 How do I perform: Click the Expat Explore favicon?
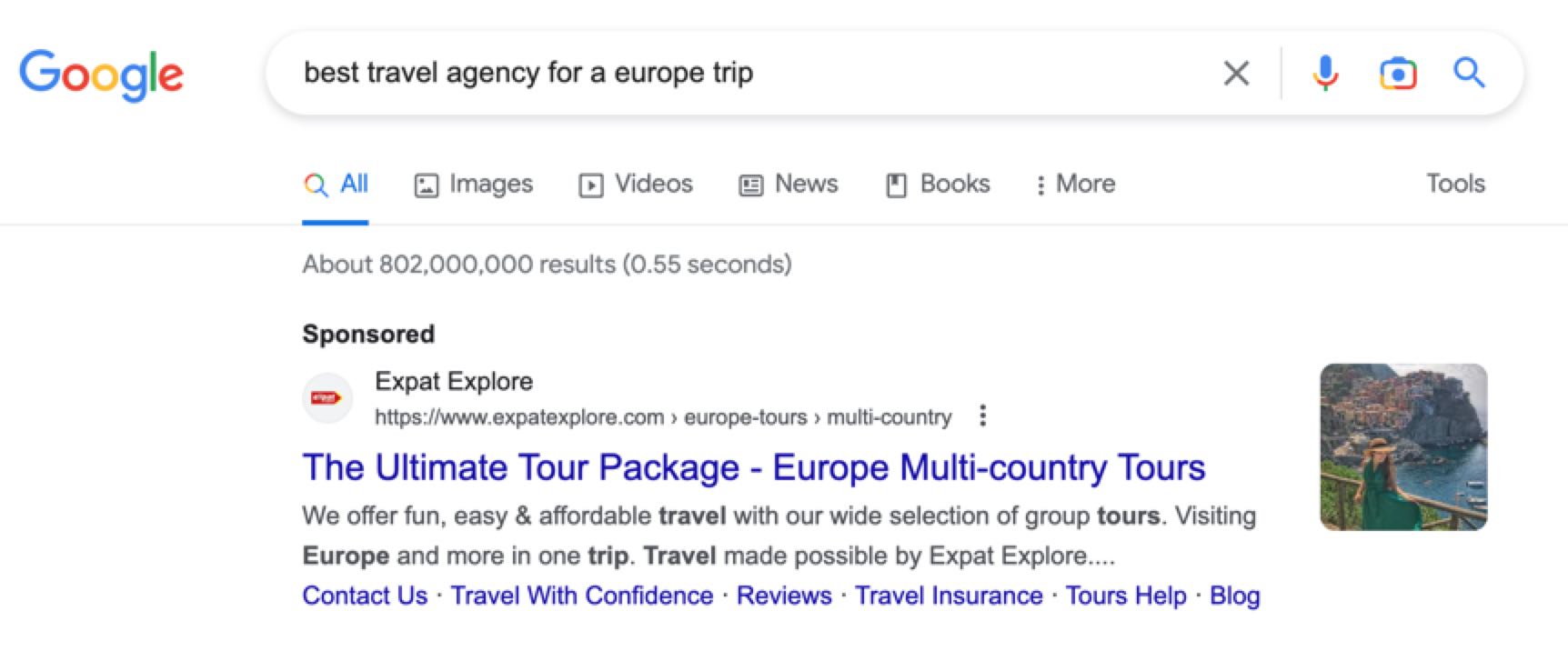(327, 398)
